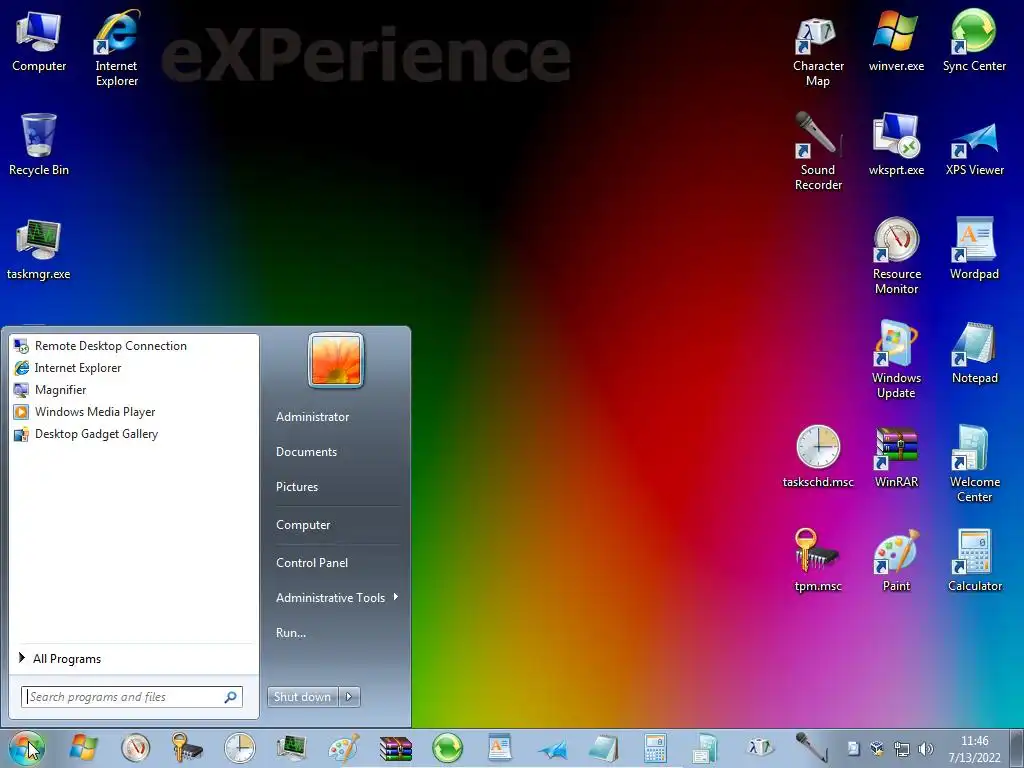Launch Notepad icon in taskbar
Image resolution: width=1024 pixels, height=768 pixels.
603,748
